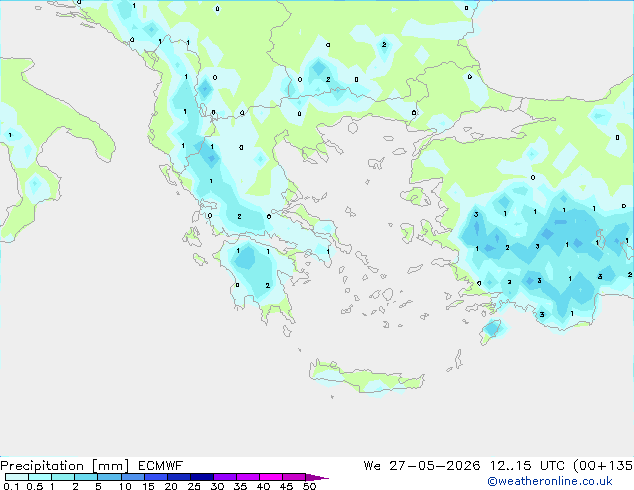
Task: Pick the legend swatch between 5 and 10
Action: click(x=109, y=477)
